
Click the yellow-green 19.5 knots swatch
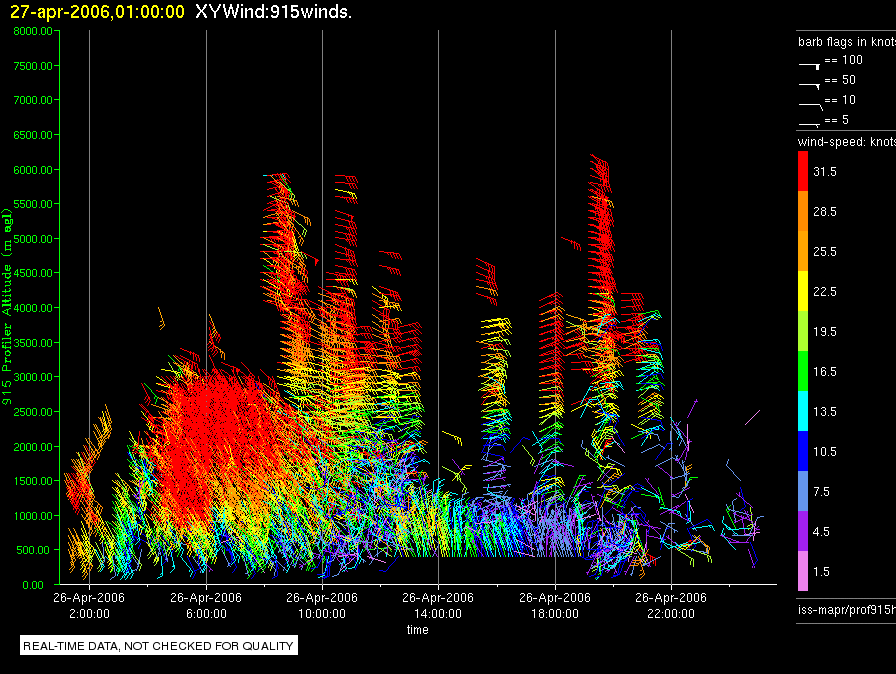tap(803, 331)
